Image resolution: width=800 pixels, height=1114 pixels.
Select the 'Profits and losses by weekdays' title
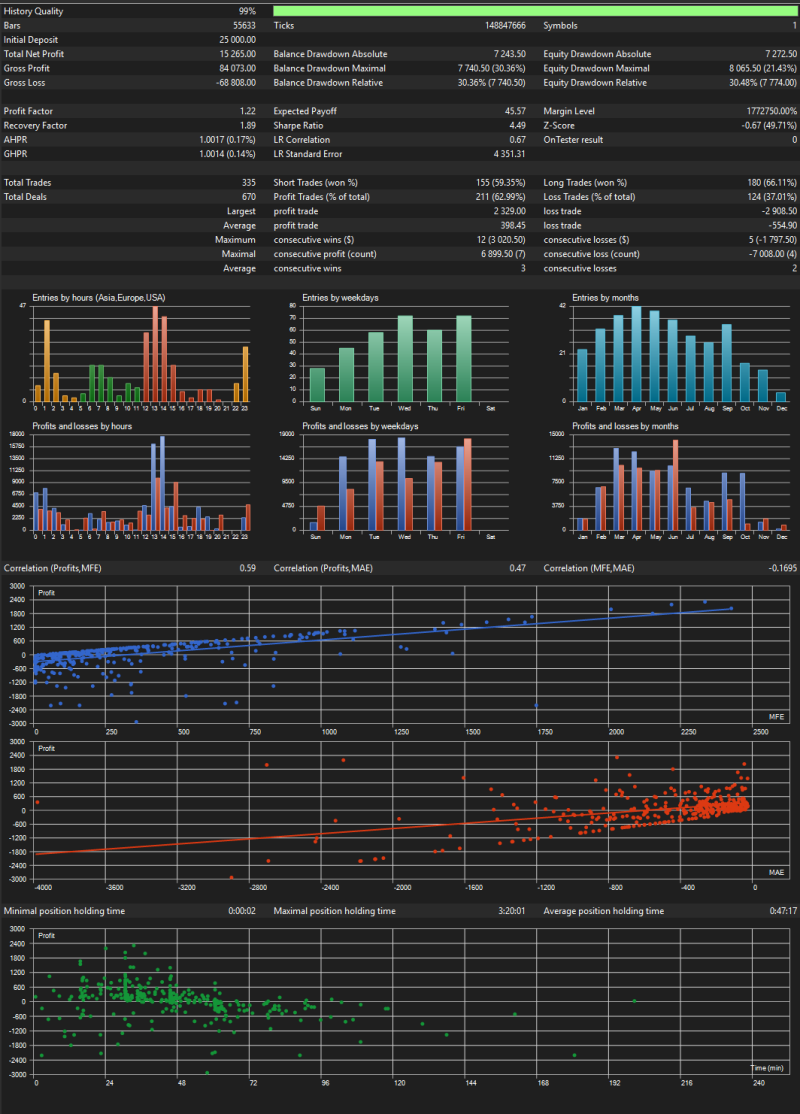coord(360,426)
